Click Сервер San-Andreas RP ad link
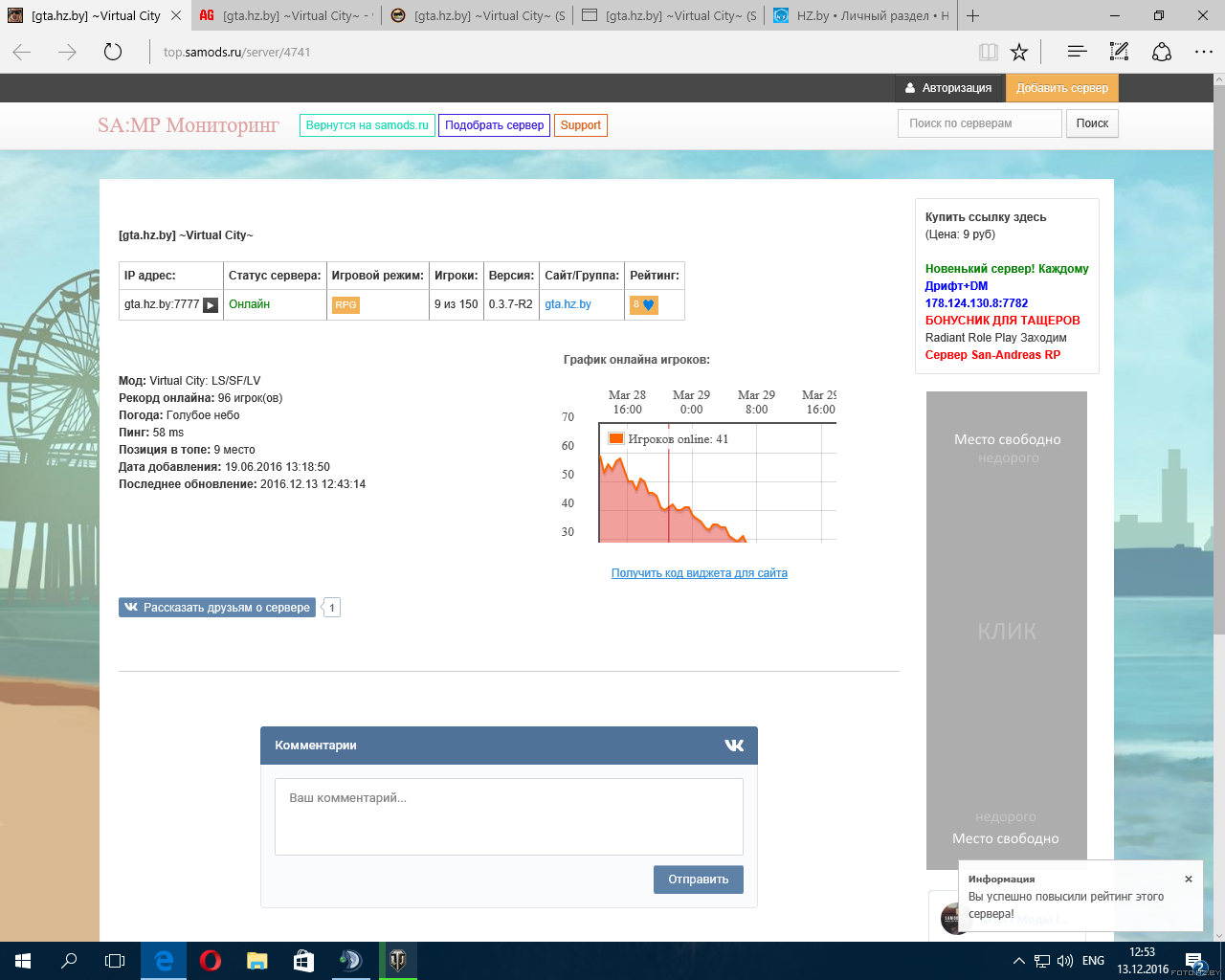Viewport: 1225px width, 980px height. tap(992, 355)
